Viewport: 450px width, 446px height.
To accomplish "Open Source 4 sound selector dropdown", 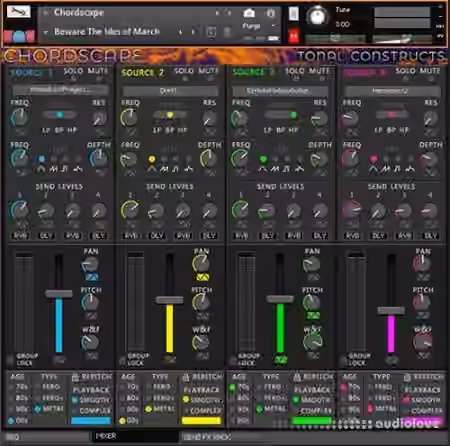I will (x=392, y=91).
